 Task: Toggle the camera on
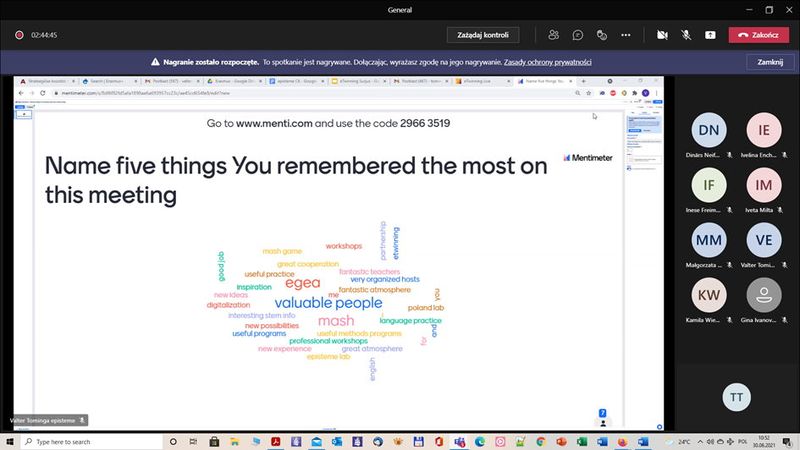(x=662, y=35)
